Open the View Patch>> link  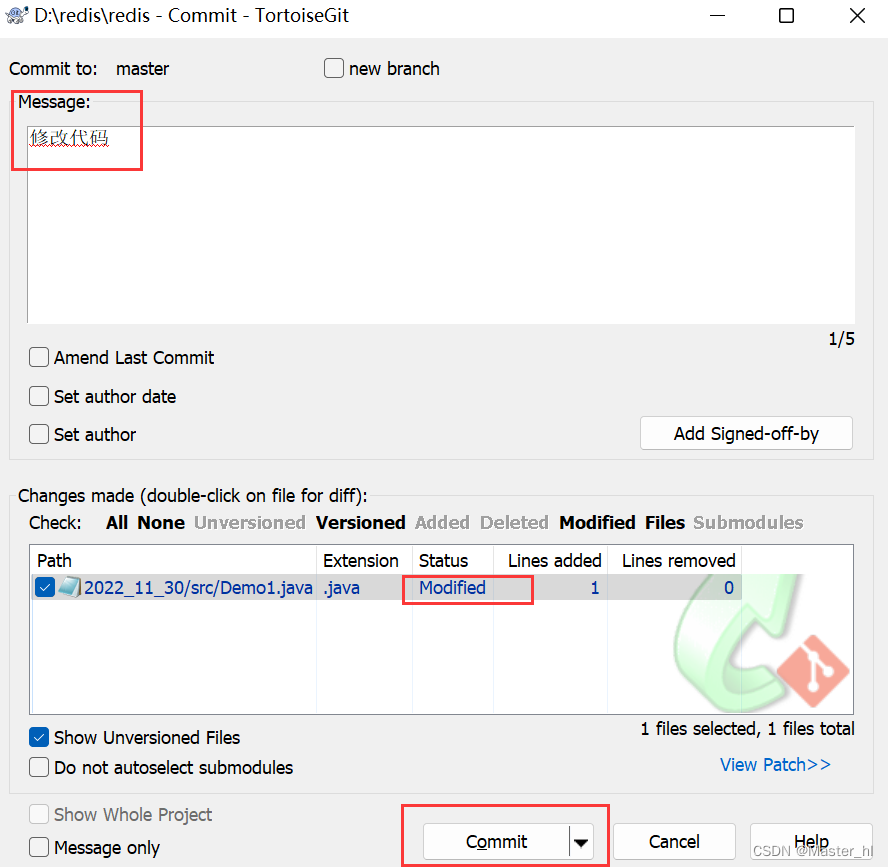[x=775, y=765]
